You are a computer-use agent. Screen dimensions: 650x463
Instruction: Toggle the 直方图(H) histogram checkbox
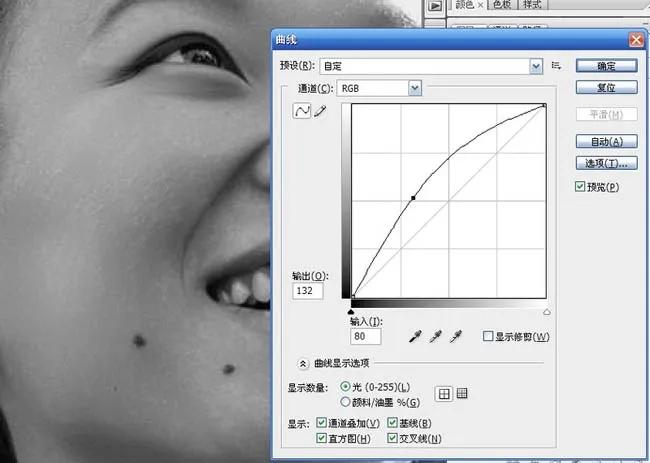coord(321,438)
